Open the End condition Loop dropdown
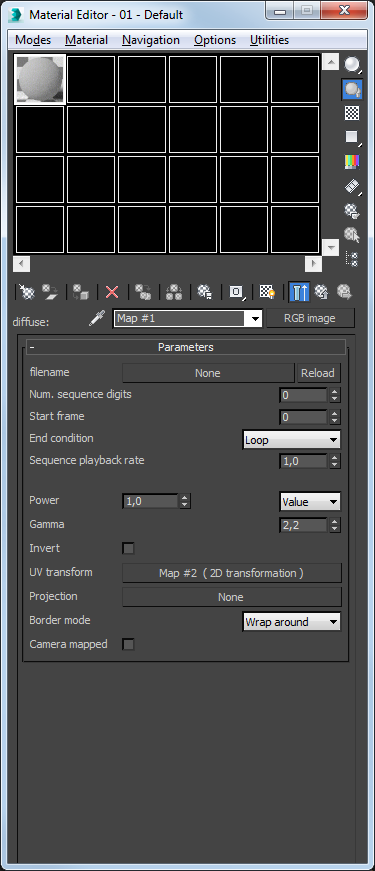This screenshot has height=871, width=375. point(292,440)
